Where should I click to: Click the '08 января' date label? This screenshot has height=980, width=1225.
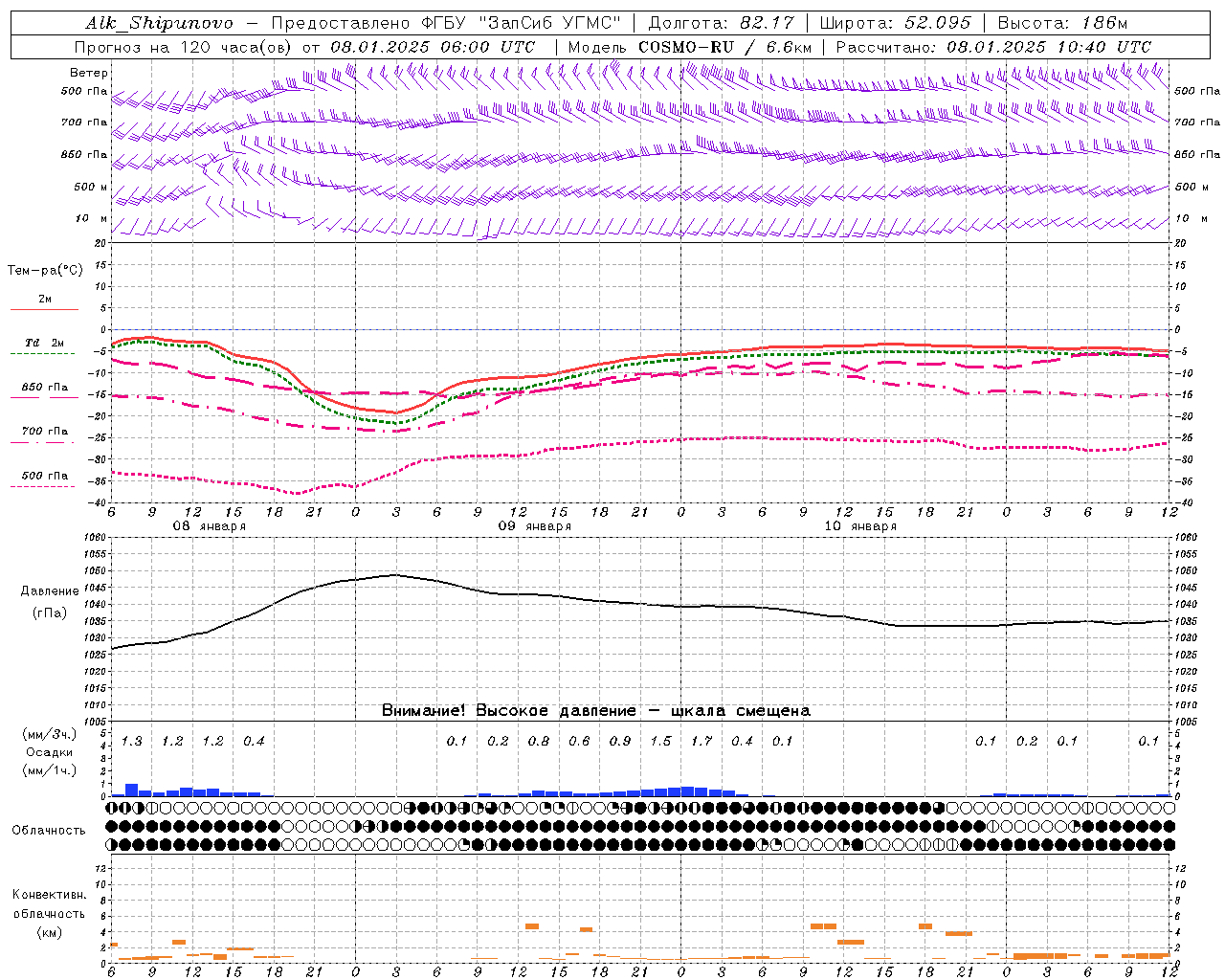click(209, 526)
